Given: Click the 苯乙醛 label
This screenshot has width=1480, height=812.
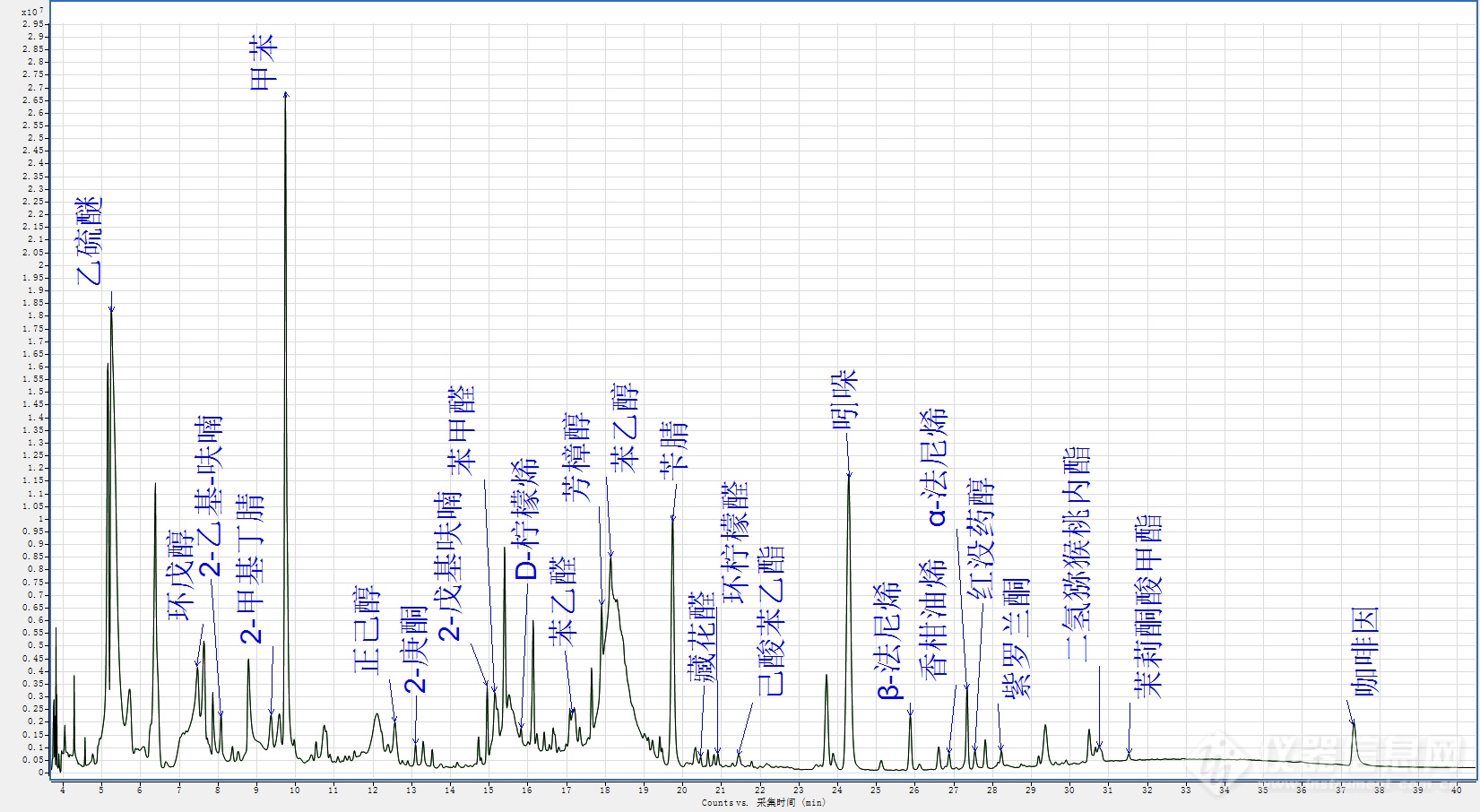Looking at the screenshot, I should 563,601.
